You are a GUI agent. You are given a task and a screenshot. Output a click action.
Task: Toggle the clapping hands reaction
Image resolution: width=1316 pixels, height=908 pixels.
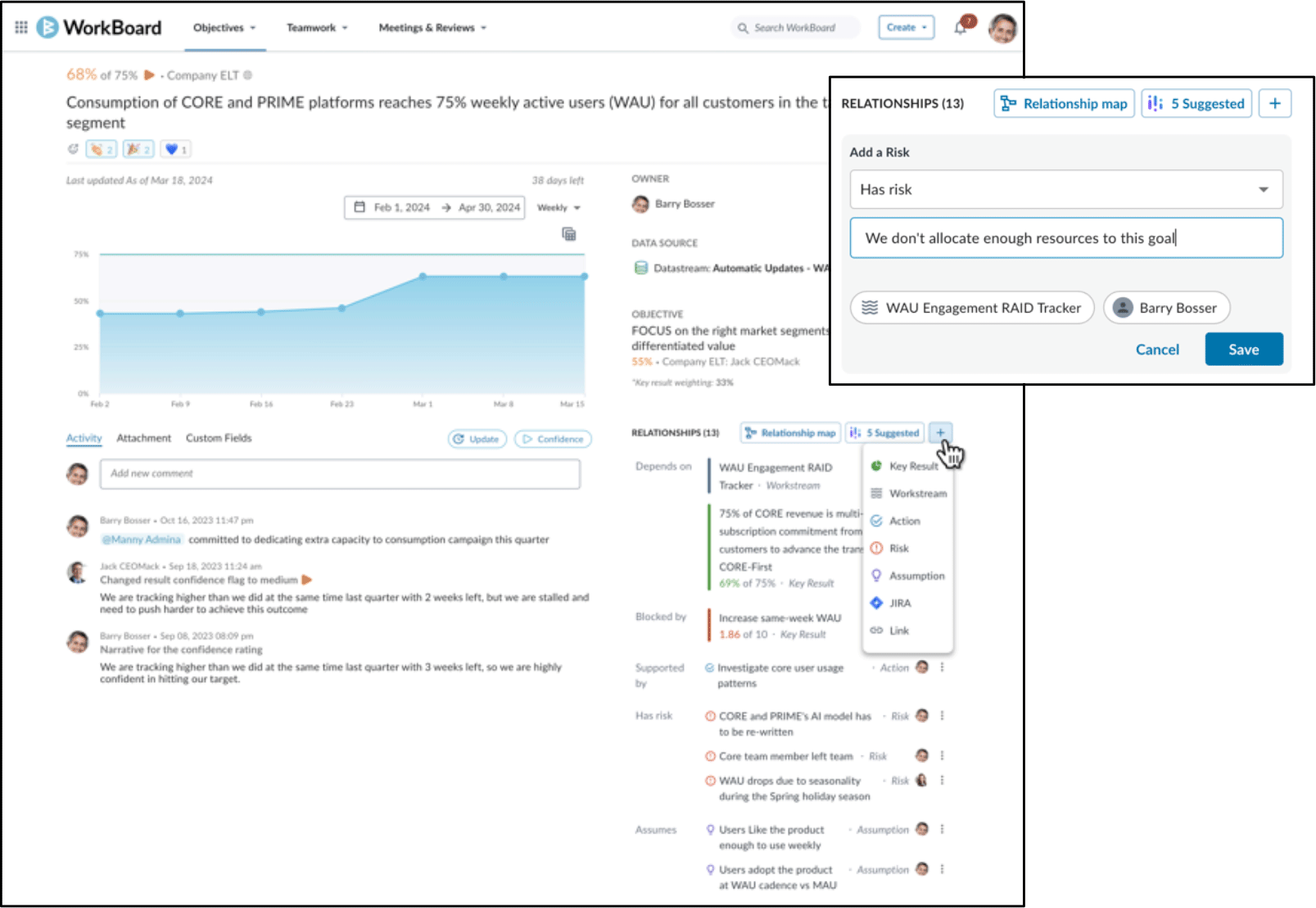point(102,149)
